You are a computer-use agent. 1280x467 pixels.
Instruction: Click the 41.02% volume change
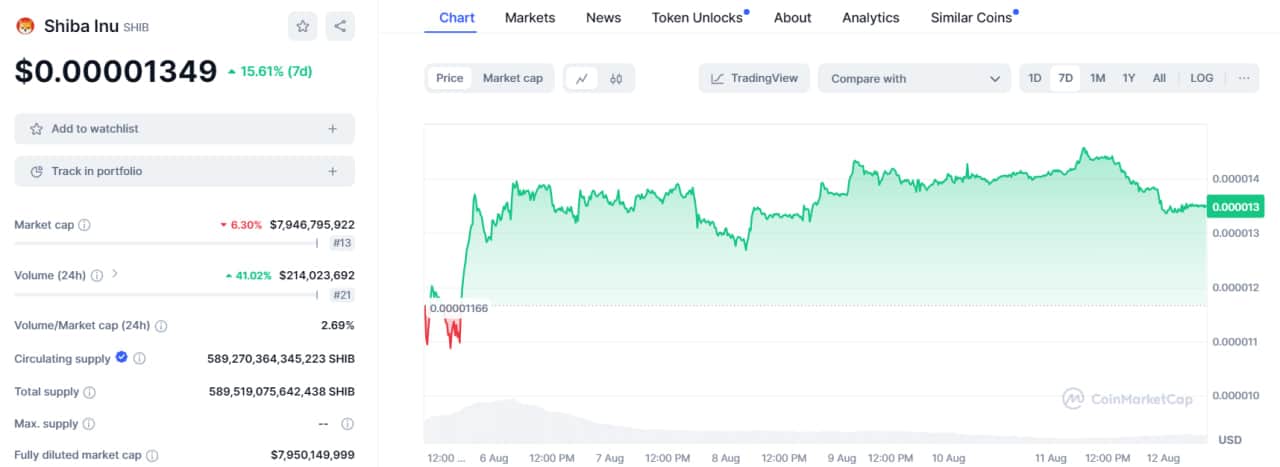click(x=248, y=275)
